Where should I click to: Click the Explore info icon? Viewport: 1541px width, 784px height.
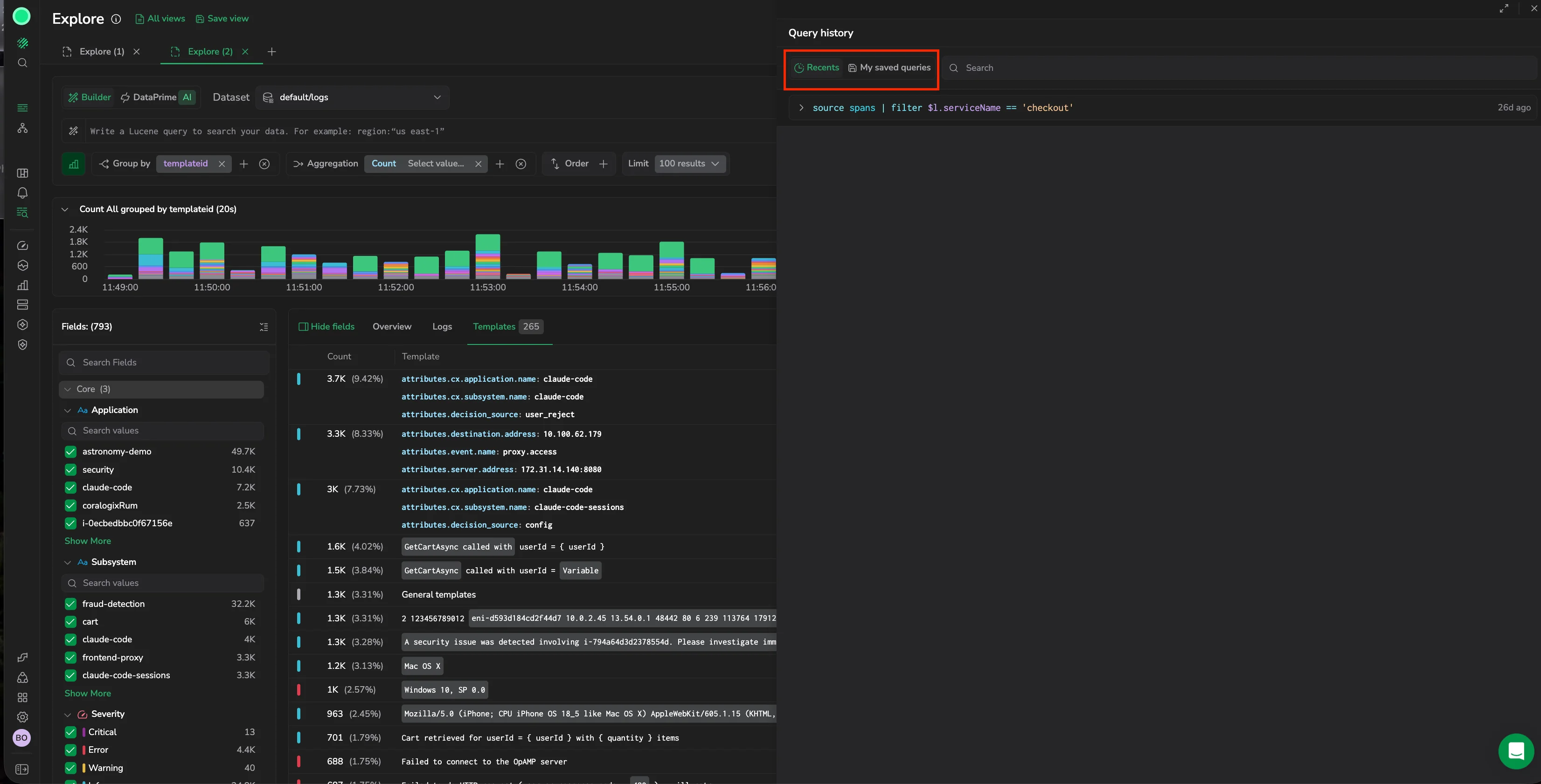tap(116, 19)
